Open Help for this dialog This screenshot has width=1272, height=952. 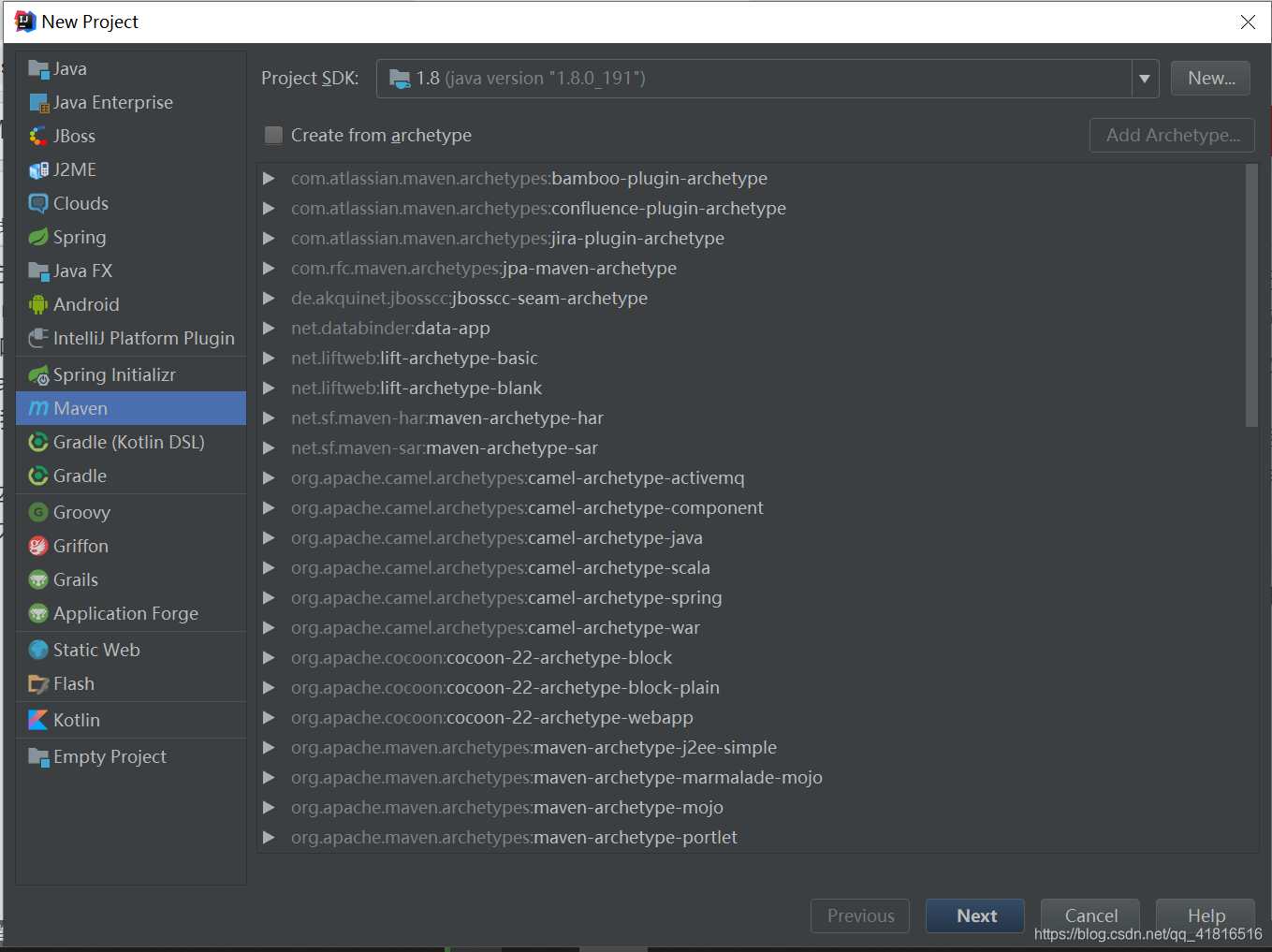tap(1206, 915)
